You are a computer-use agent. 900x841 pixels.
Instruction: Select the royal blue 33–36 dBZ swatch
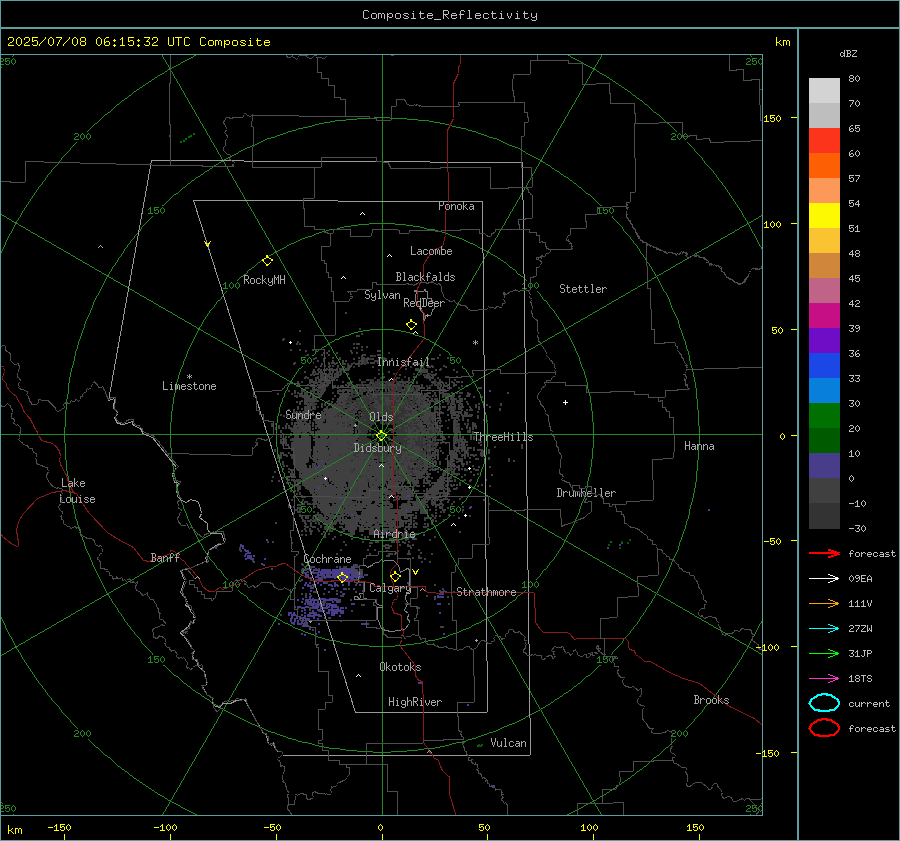click(824, 366)
